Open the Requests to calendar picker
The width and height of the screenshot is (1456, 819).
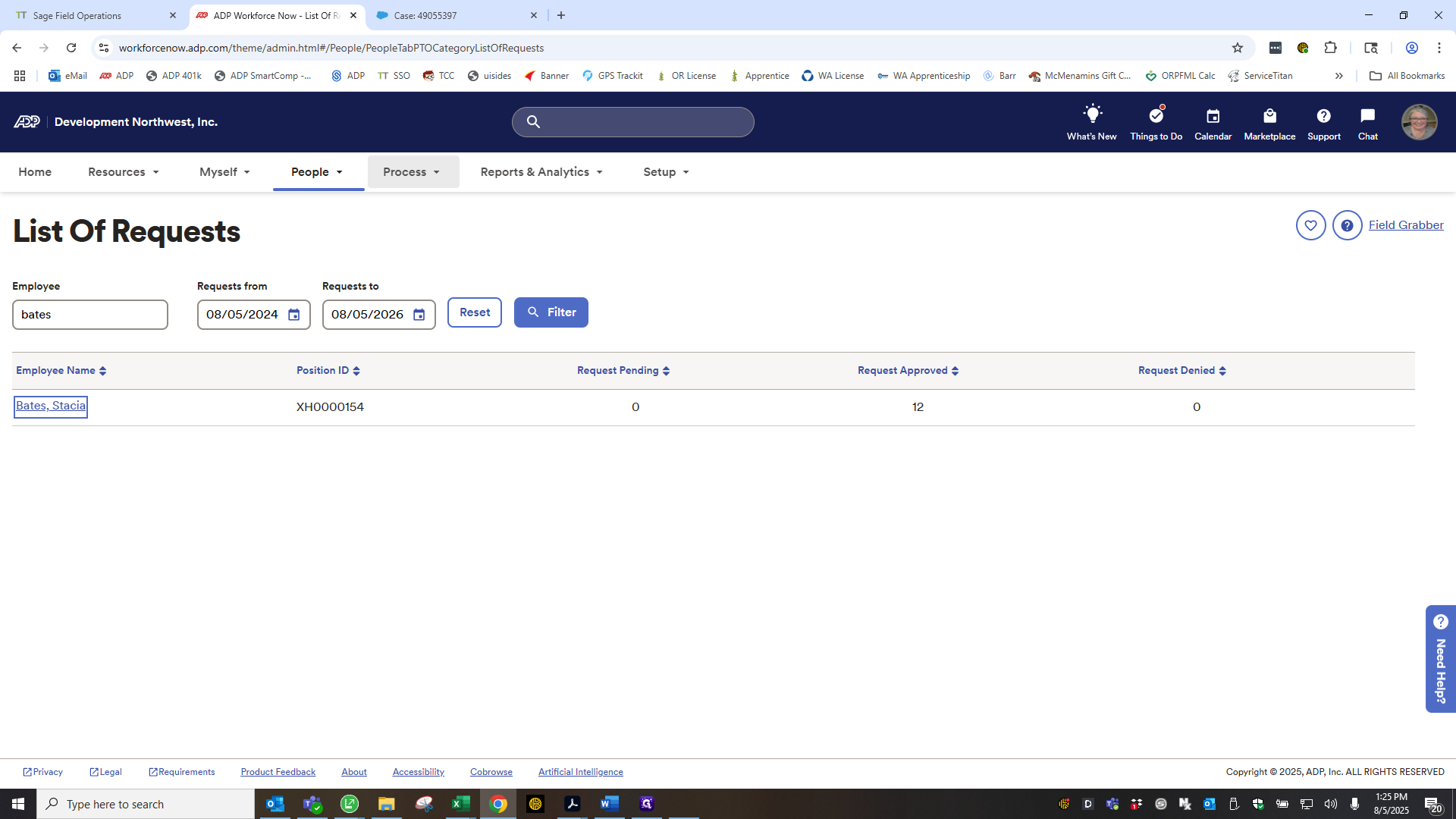click(419, 315)
